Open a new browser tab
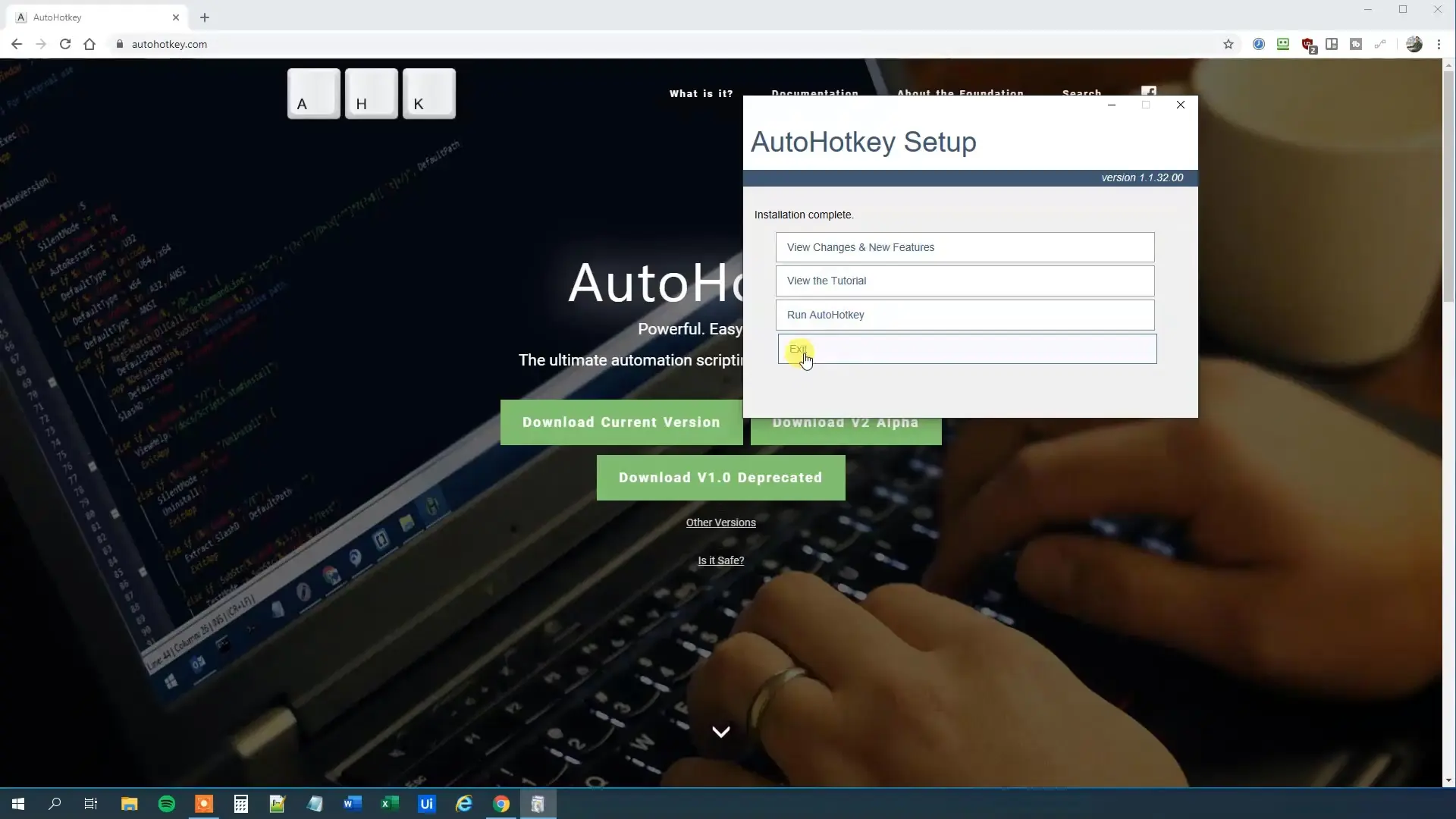The image size is (1456, 819). [205, 17]
